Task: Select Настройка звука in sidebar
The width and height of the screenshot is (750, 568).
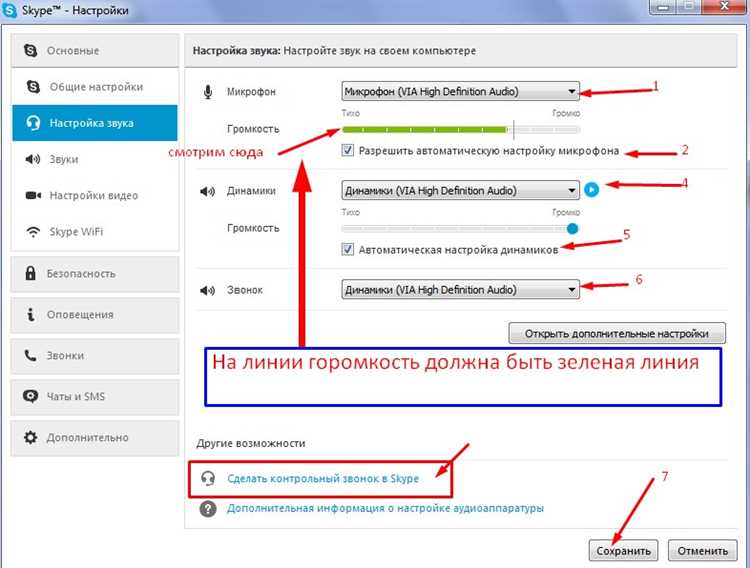Action: click(95, 123)
